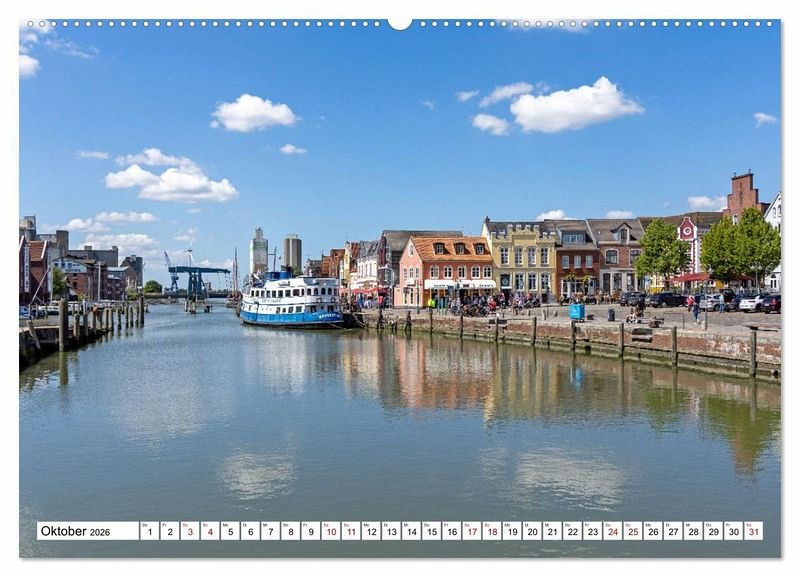Click day 20 in the calendar strip

point(533,531)
